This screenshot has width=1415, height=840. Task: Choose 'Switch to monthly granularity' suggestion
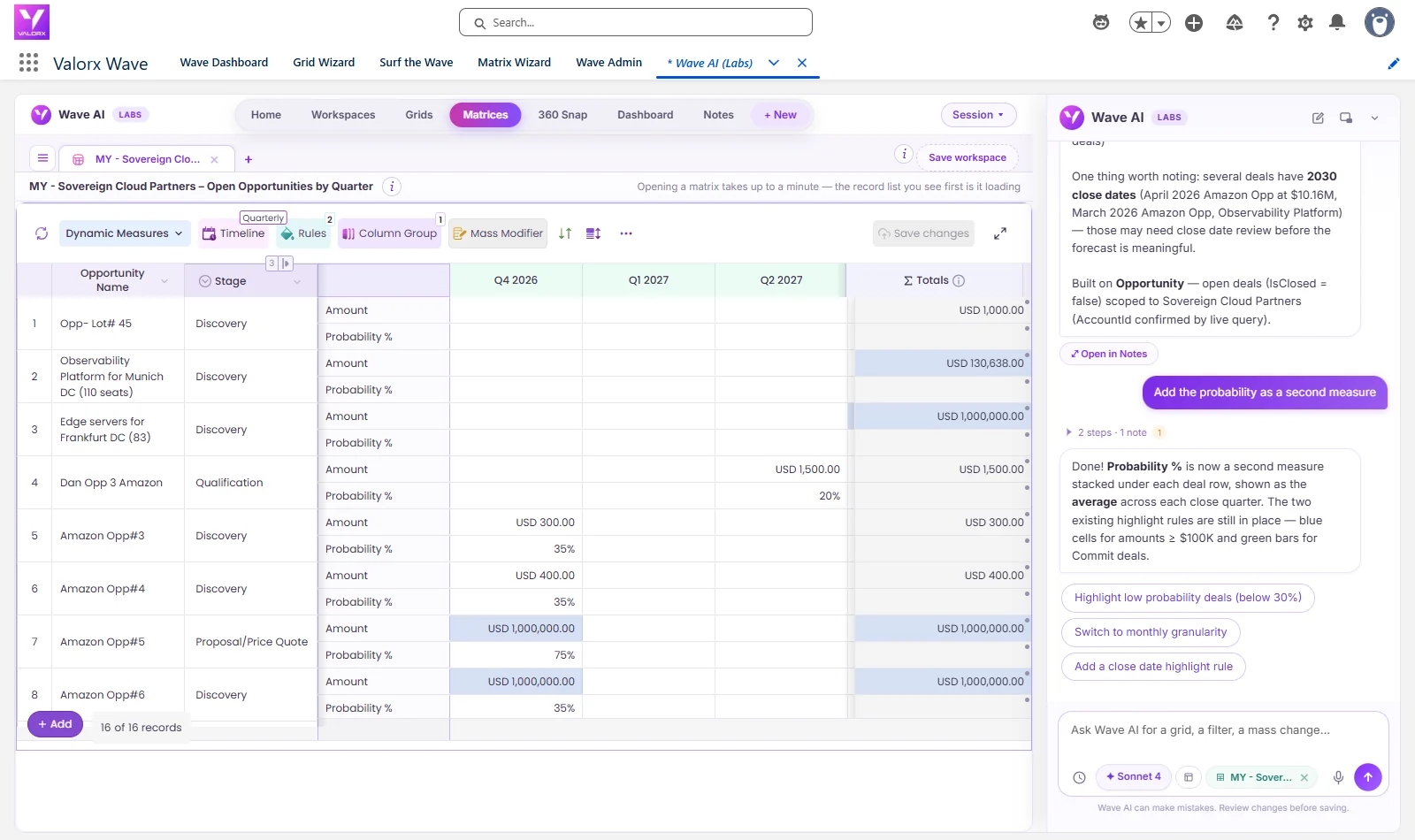click(x=1151, y=632)
